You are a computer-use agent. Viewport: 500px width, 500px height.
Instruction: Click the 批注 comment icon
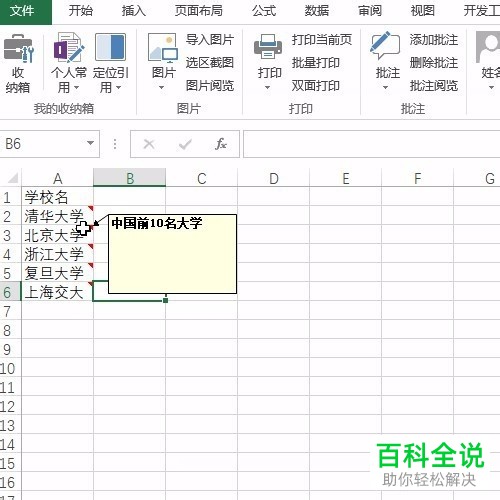coord(385,45)
